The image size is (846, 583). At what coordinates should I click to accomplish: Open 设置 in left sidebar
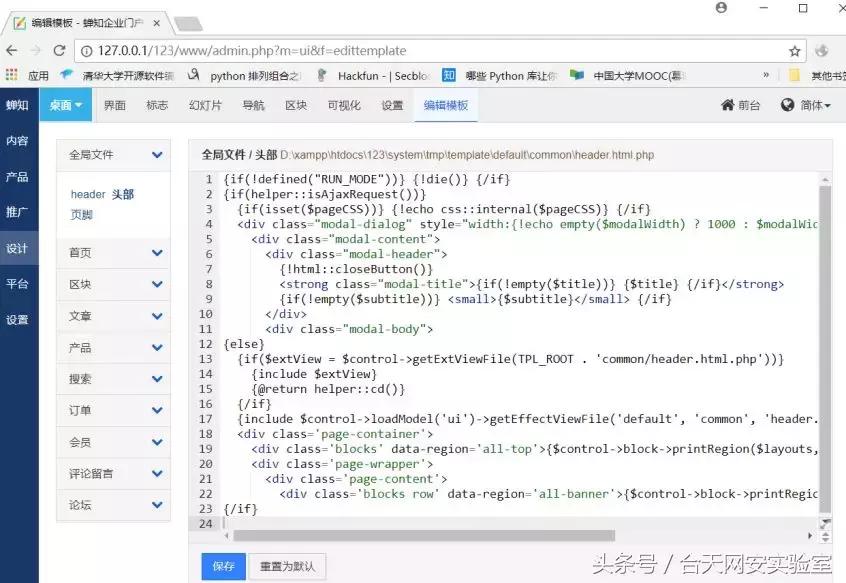coord(18,319)
